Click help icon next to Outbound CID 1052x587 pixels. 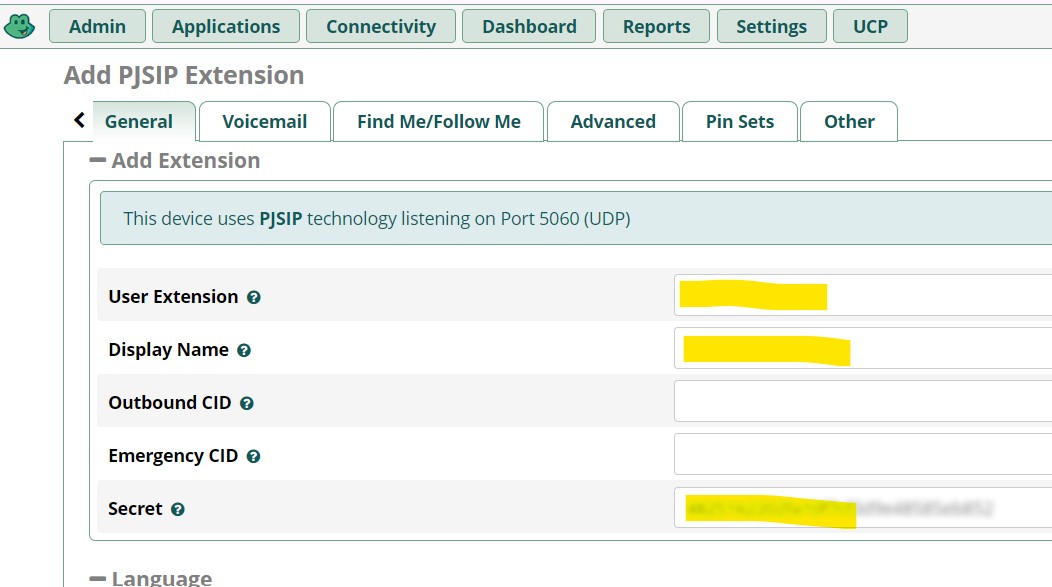pos(247,404)
